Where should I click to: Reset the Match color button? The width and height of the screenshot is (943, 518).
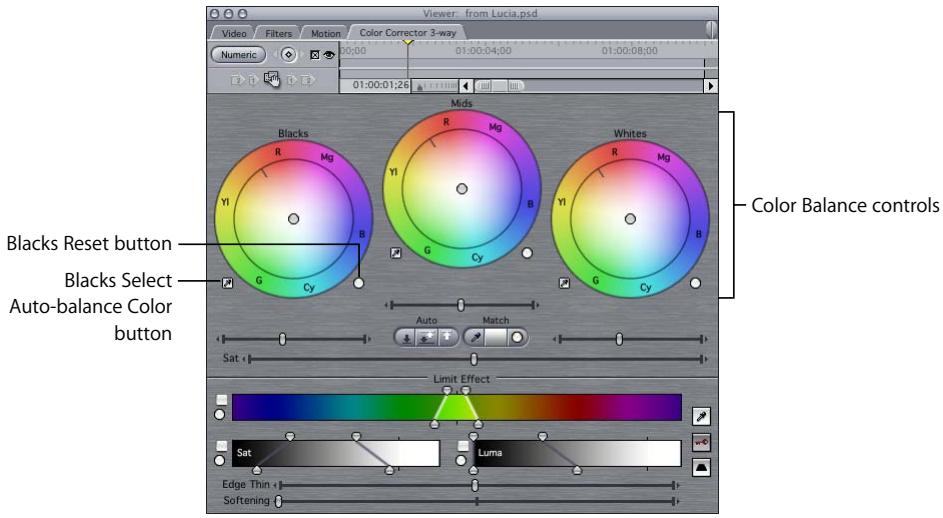(x=517, y=338)
